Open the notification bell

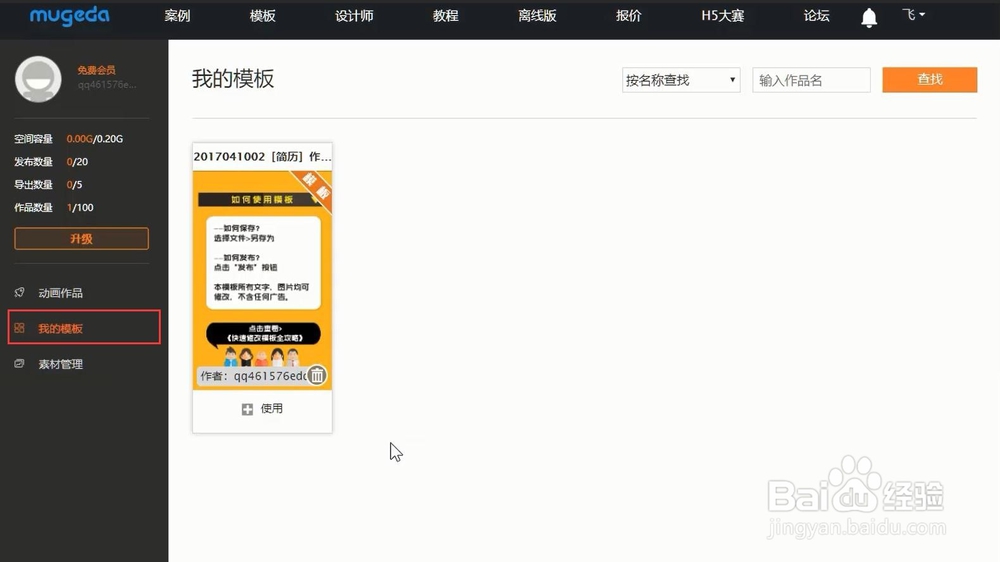coord(869,17)
